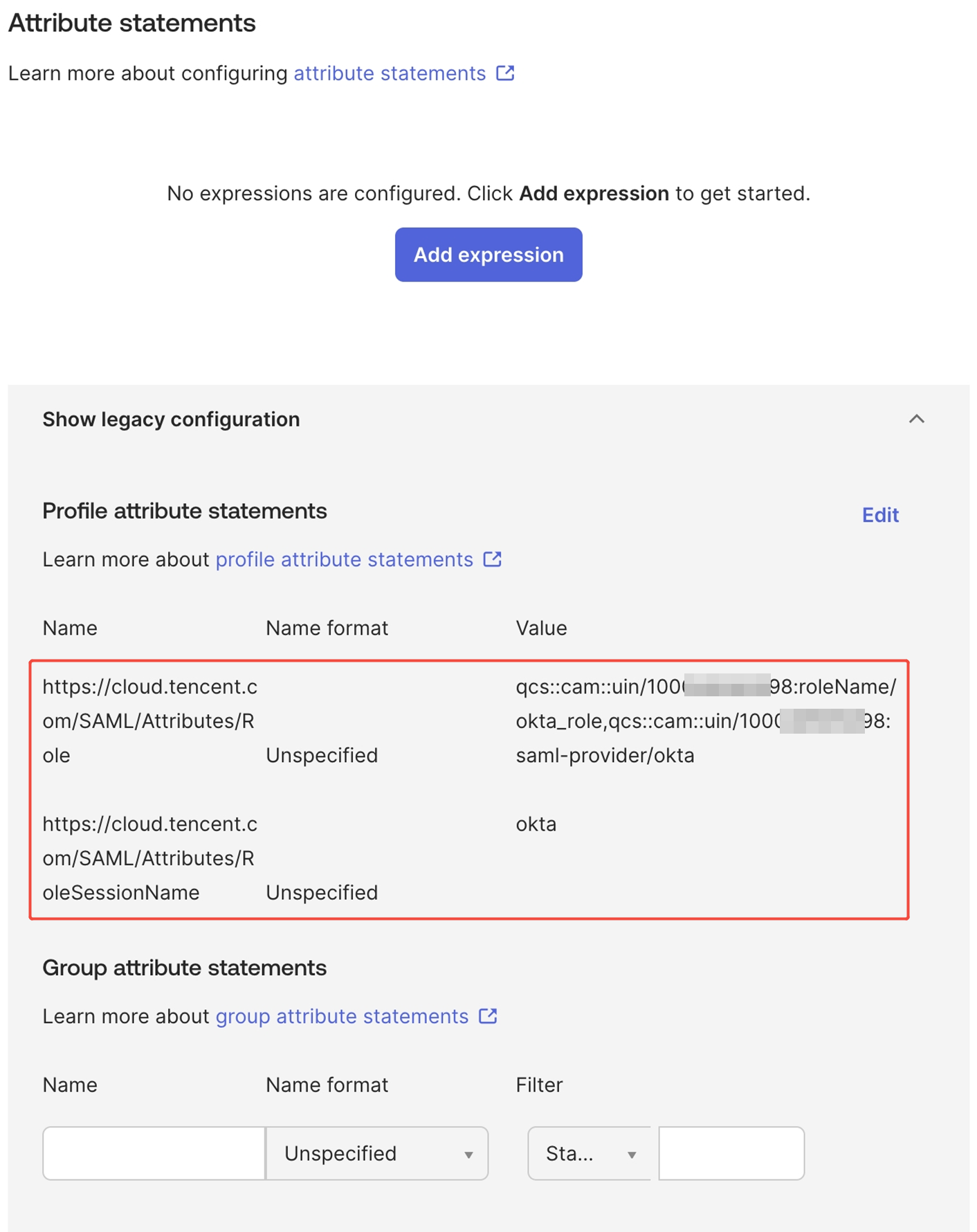Click the group attribute Name input field
The image size is (977, 1232).
coord(154,1153)
